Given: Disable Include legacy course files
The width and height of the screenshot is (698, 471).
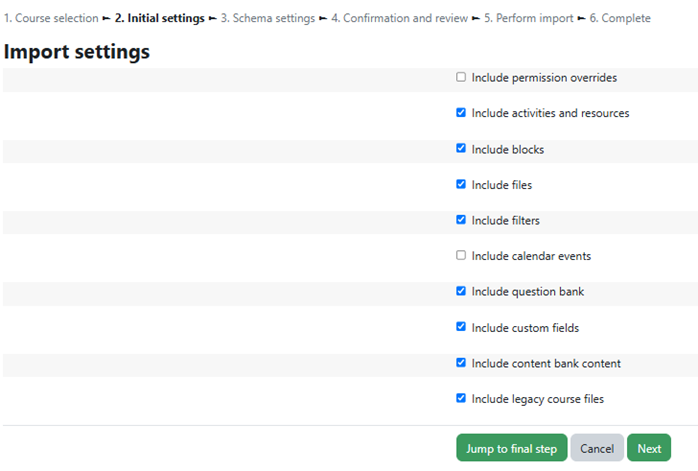Looking at the screenshot, I should (461, 398).
